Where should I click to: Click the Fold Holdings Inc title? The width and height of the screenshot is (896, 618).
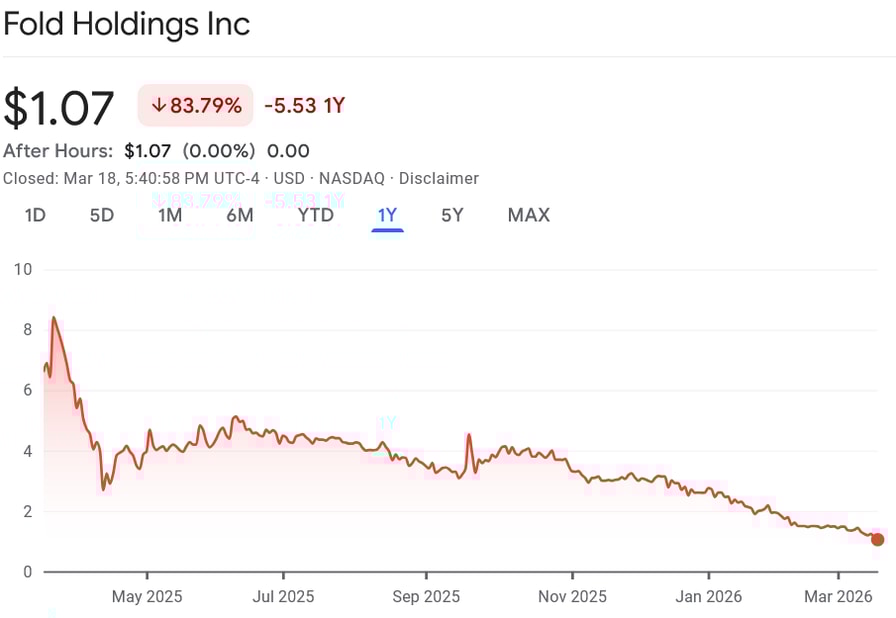[126, 23]
